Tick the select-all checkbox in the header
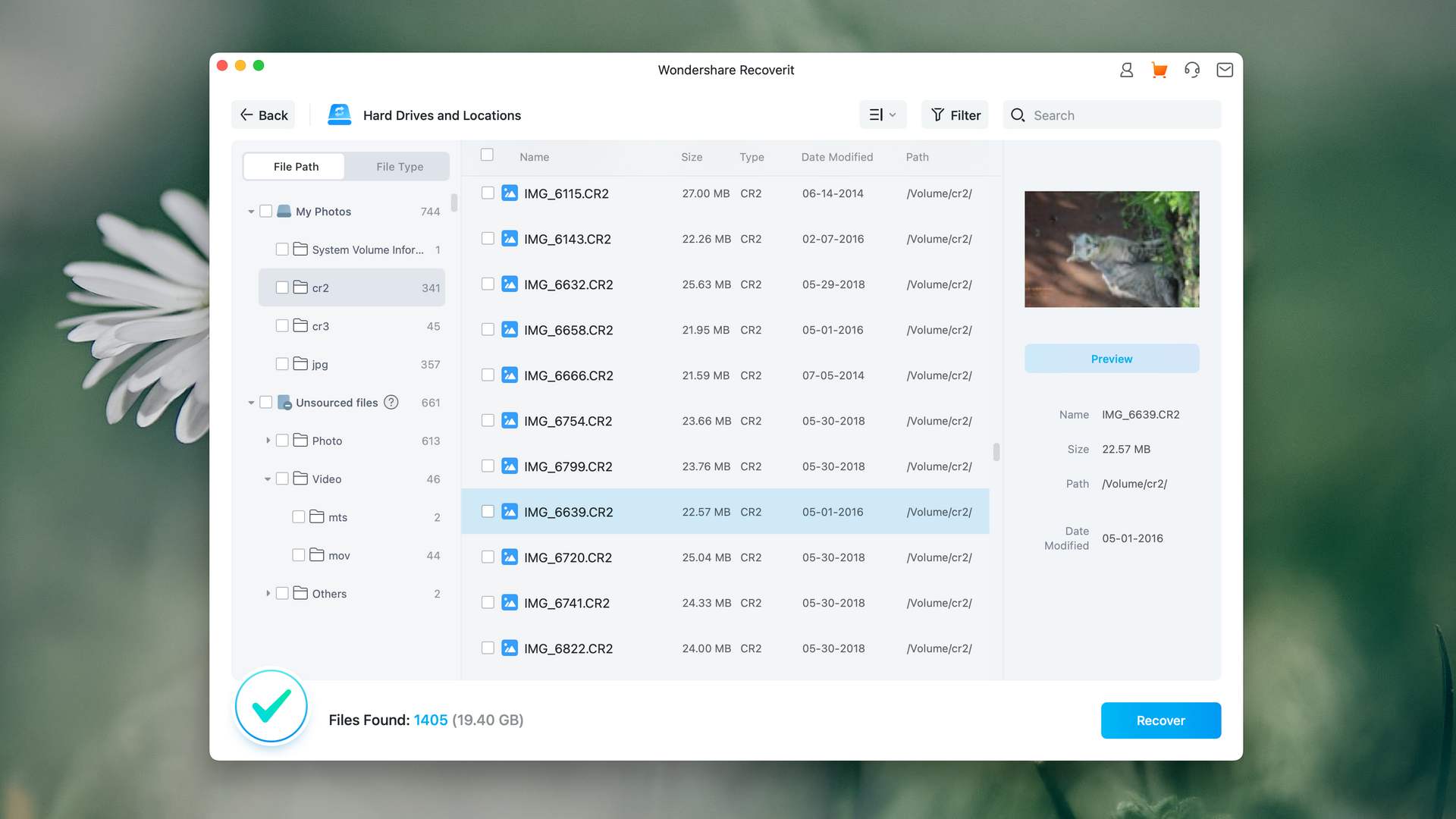Viewport: 1456px width, 819px height. click(x=487, y=155)
